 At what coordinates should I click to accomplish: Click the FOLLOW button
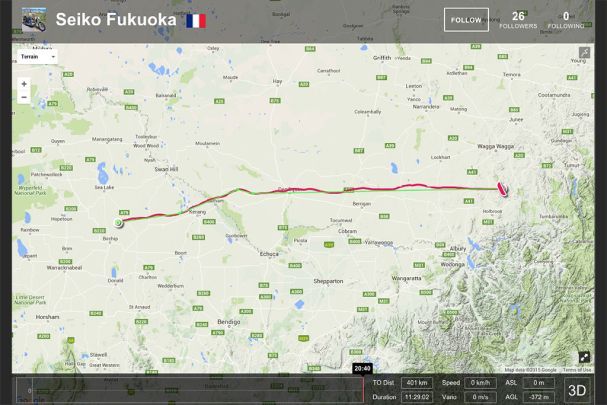466,20
